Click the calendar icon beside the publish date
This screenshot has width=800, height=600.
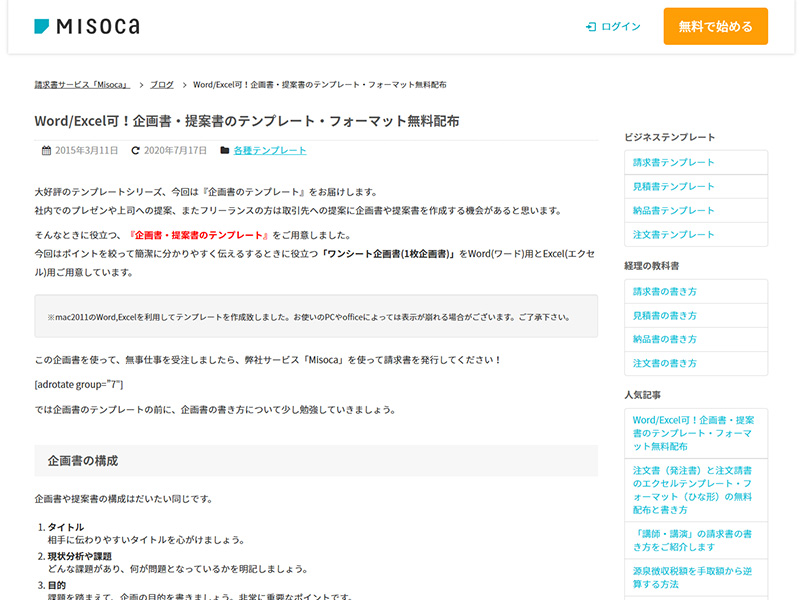tap(46, 151)
